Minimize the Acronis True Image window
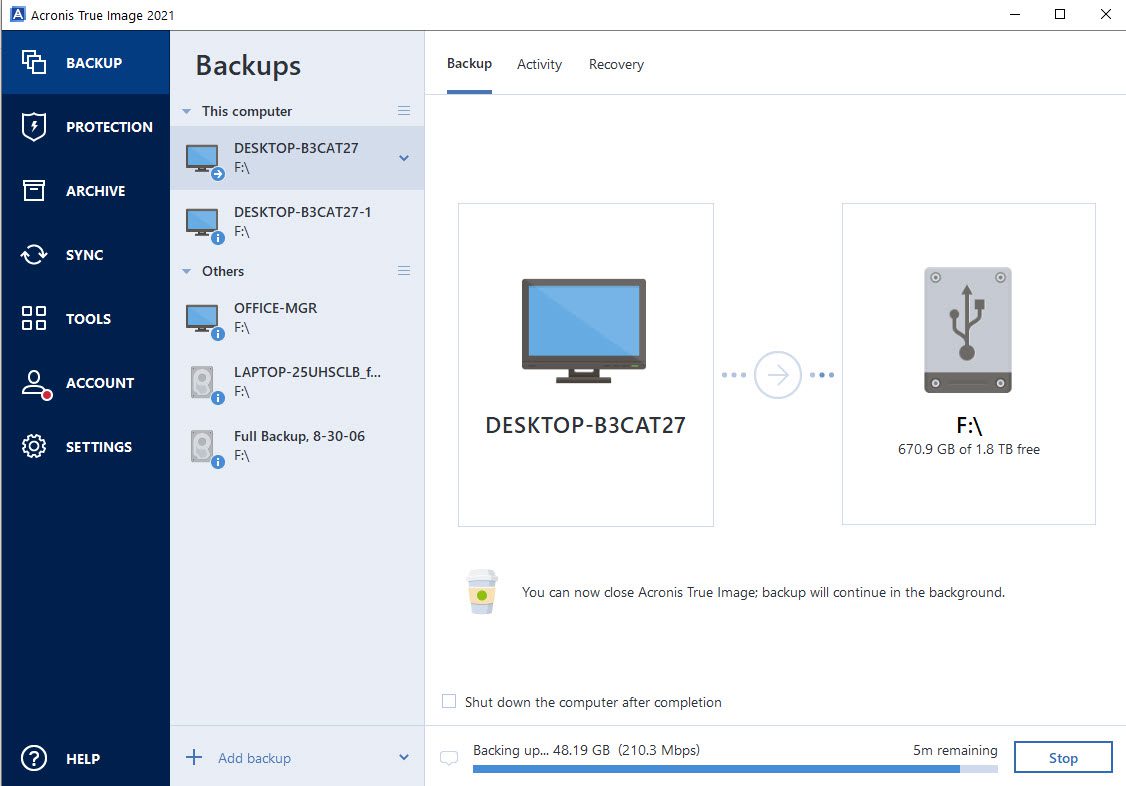 [1015, 14]
